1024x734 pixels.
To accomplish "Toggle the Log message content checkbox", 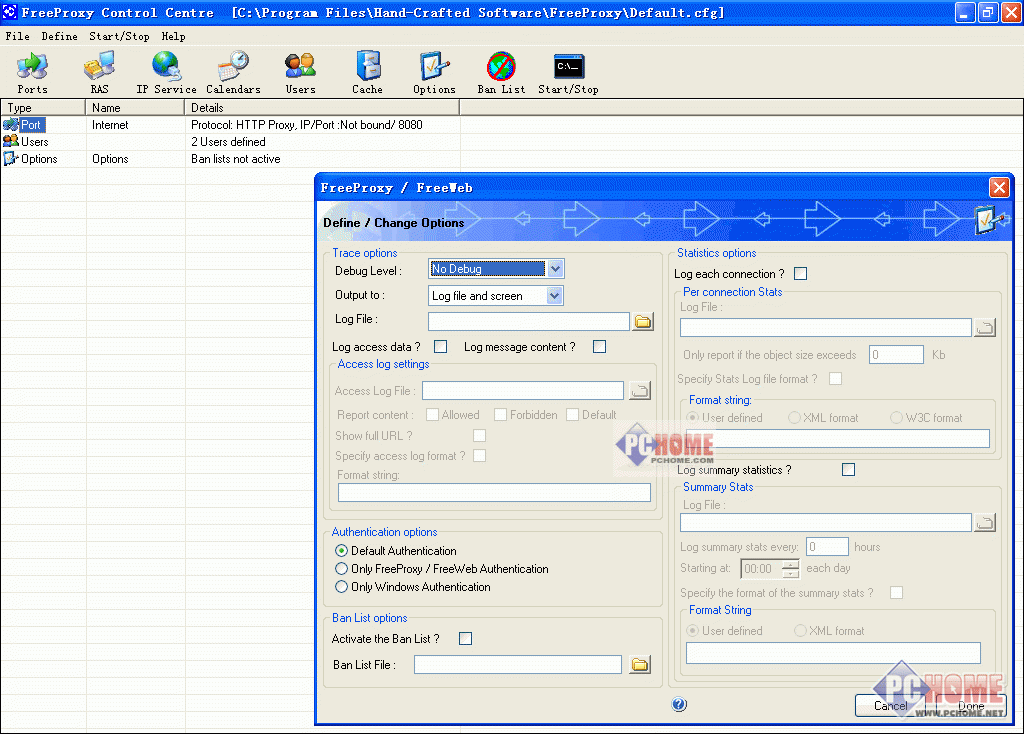I will [x=600, y=347].
